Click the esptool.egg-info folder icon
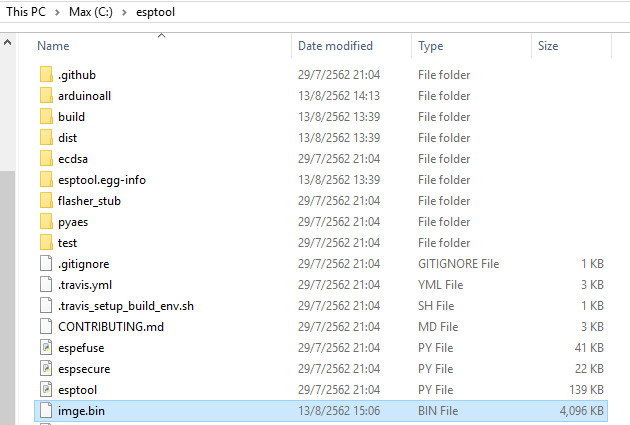 pyautogui.click(x=46, y=180)
